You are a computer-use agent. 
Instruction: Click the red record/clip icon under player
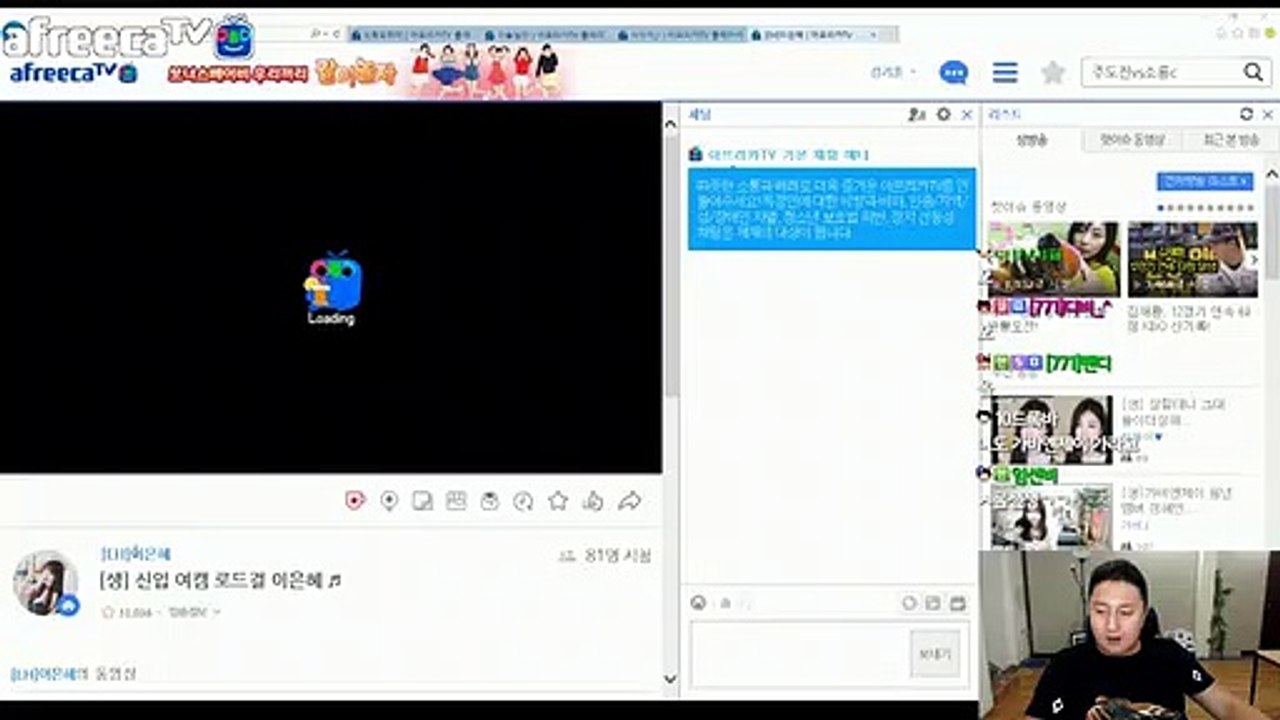click(355, 501)
